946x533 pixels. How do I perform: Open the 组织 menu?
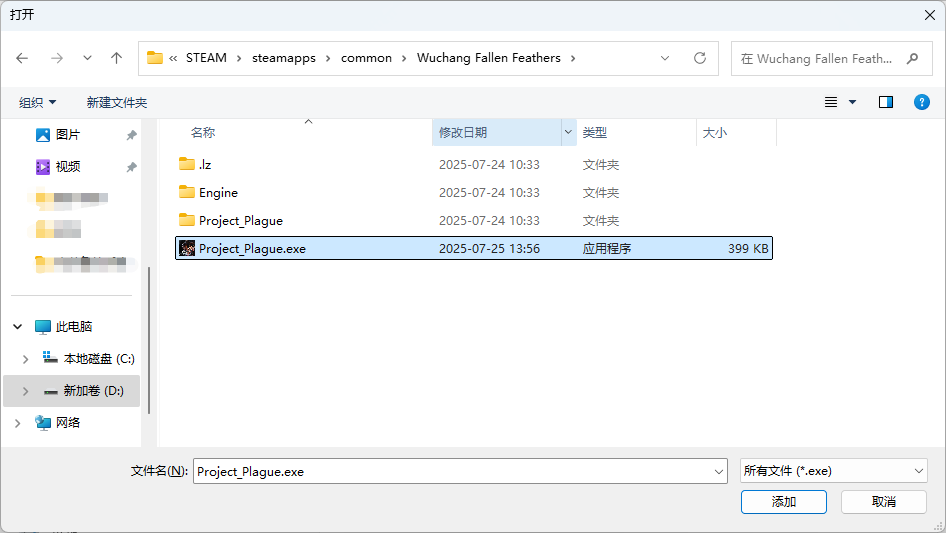tap(38, 102)
